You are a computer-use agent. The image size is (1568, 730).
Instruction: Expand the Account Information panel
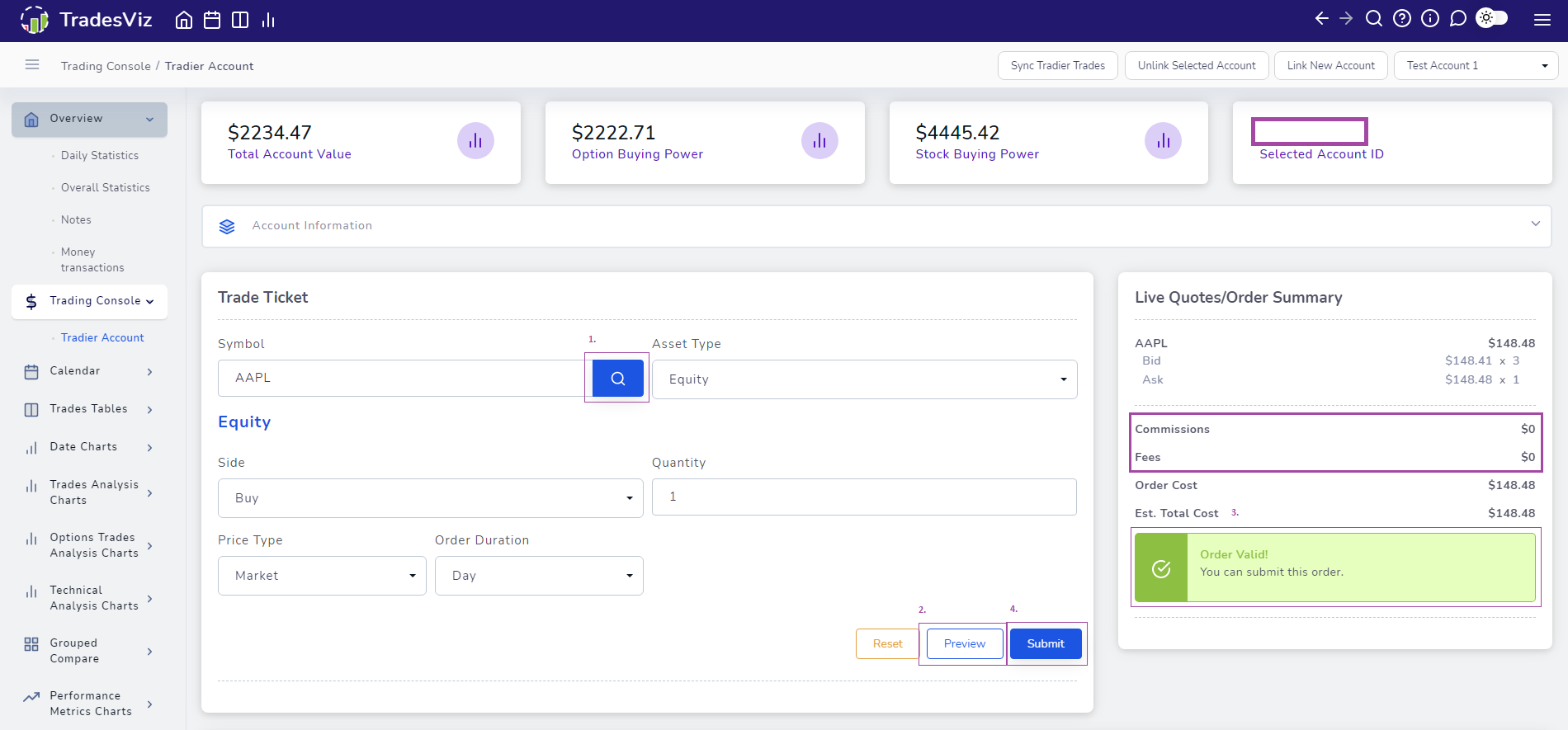click(1535, 224)
